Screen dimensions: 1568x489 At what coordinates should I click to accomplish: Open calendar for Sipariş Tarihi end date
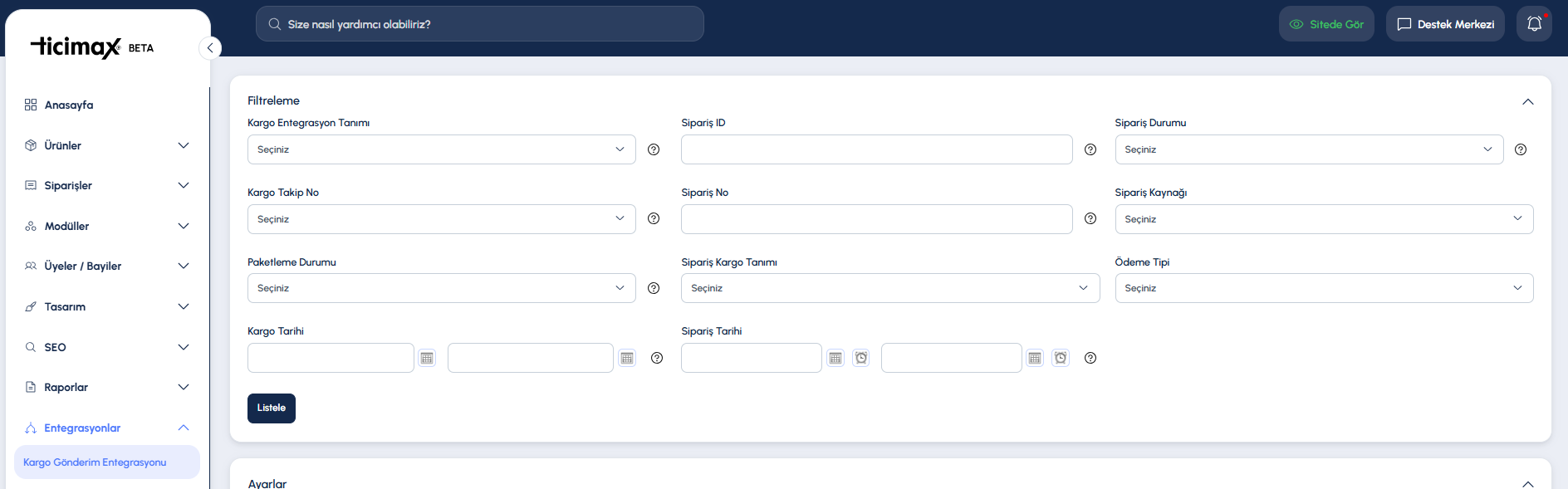1035,358
